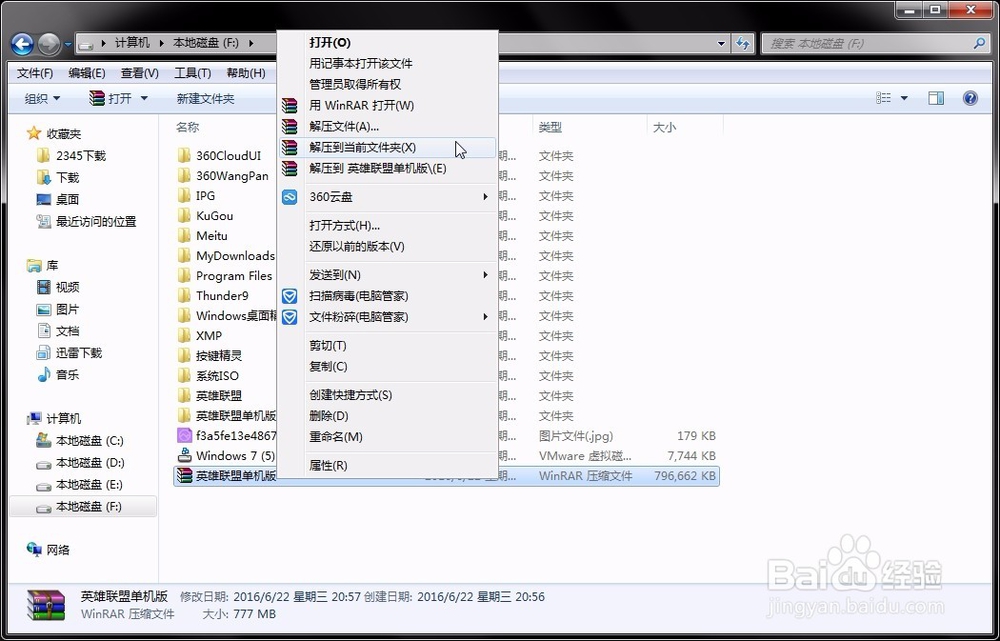Select 打开(O) in context menu
The image size is (1000, 641).
388,43
